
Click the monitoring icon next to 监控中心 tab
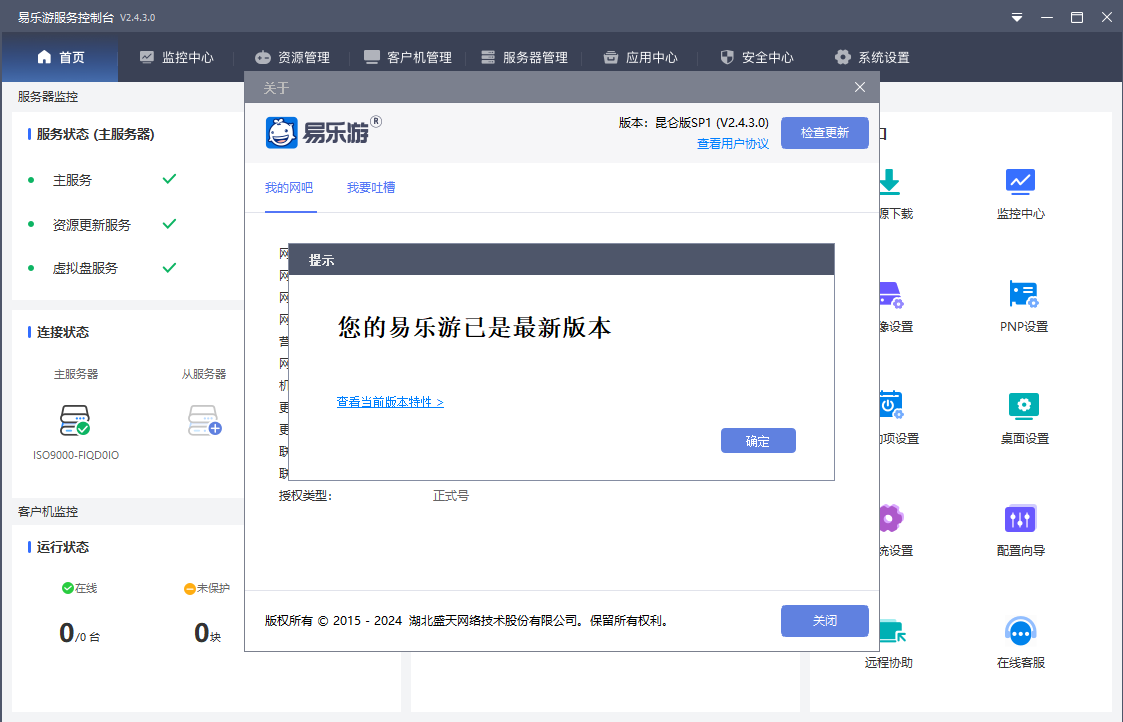point(147,57)
